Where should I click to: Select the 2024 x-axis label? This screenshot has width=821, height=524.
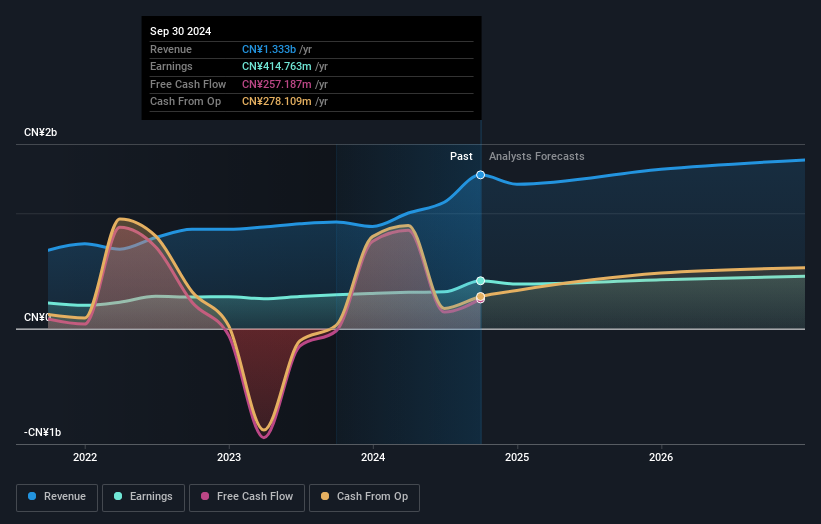[373, 457]
